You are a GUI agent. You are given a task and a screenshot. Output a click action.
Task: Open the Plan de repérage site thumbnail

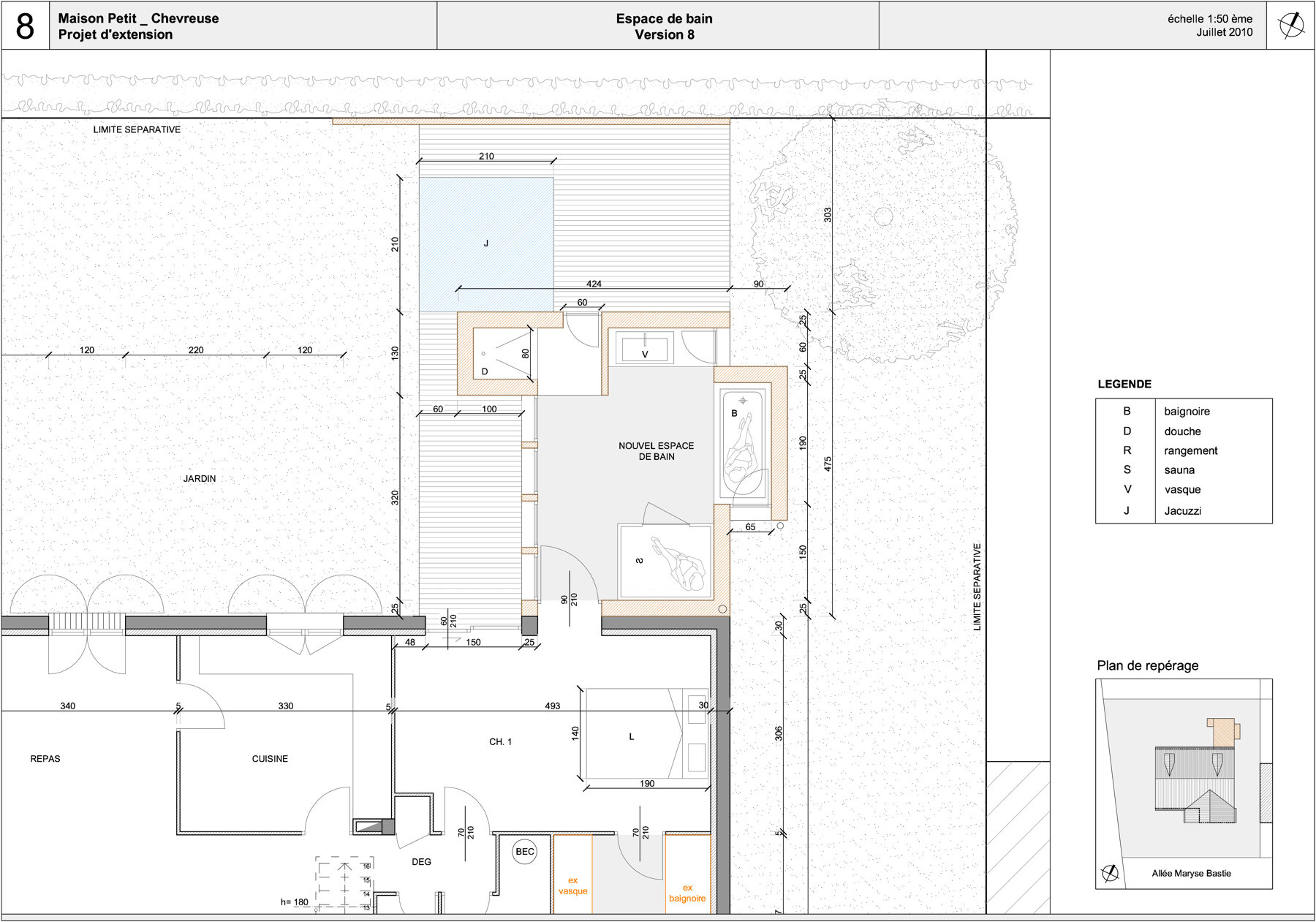tap(1184, 784)
